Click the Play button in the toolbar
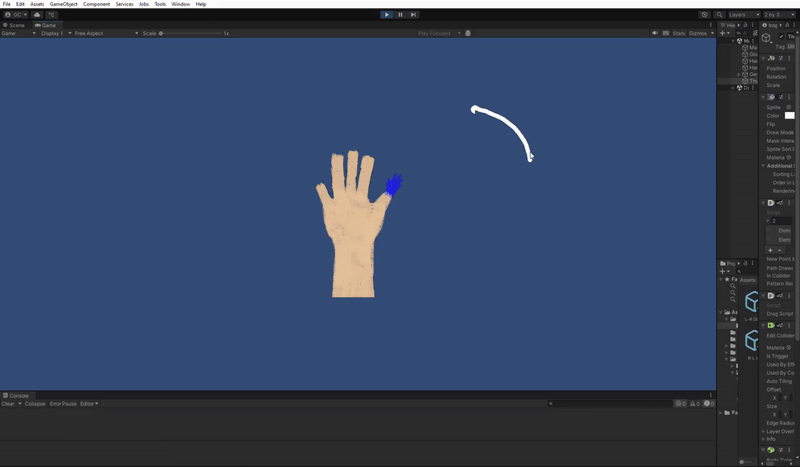This screenshot has height=467, width=800. pyautogui.click(x=387, y=15)
